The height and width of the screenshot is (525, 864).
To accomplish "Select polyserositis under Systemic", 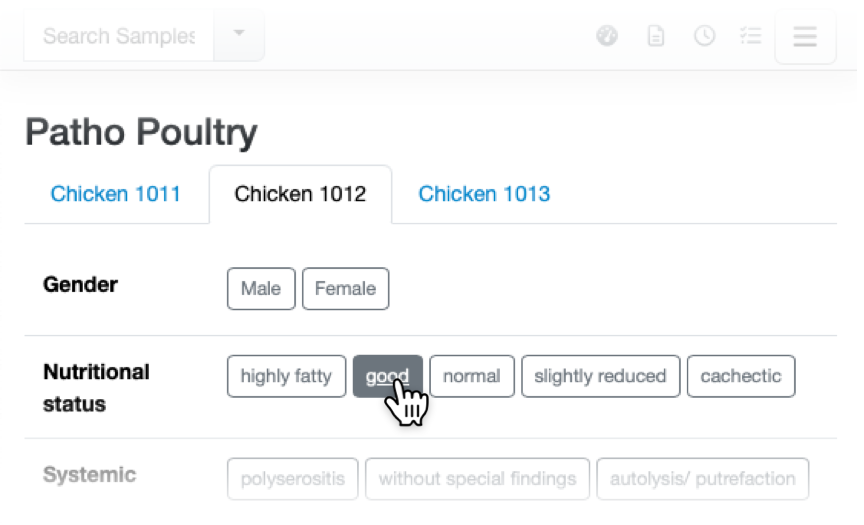I will (x=293, y=479).
